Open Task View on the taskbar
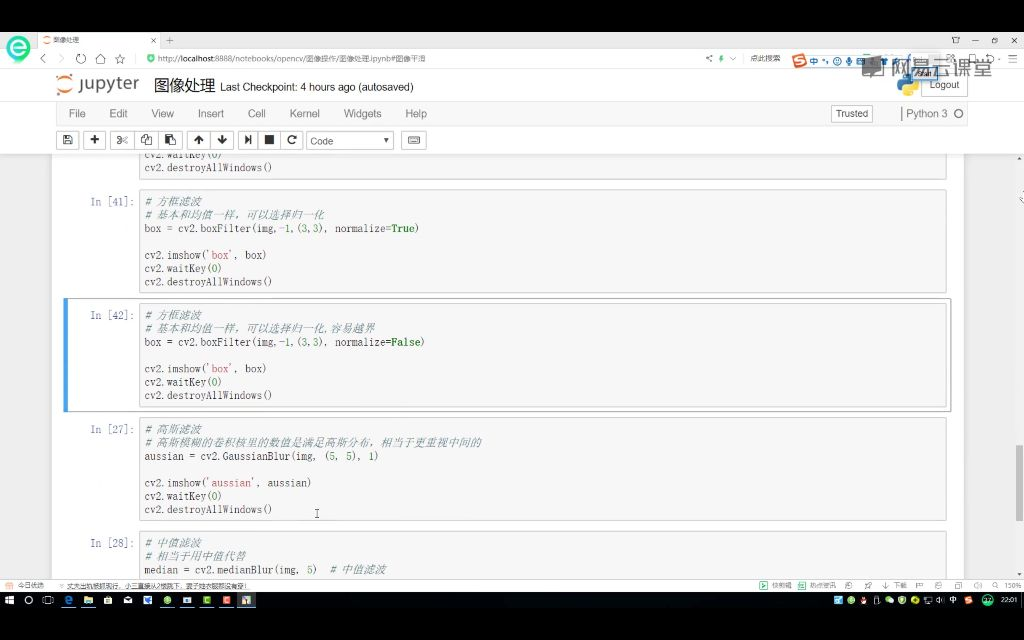Image resolution: width=1024 pixels, height=640 pixels. [x=48, y=600]
